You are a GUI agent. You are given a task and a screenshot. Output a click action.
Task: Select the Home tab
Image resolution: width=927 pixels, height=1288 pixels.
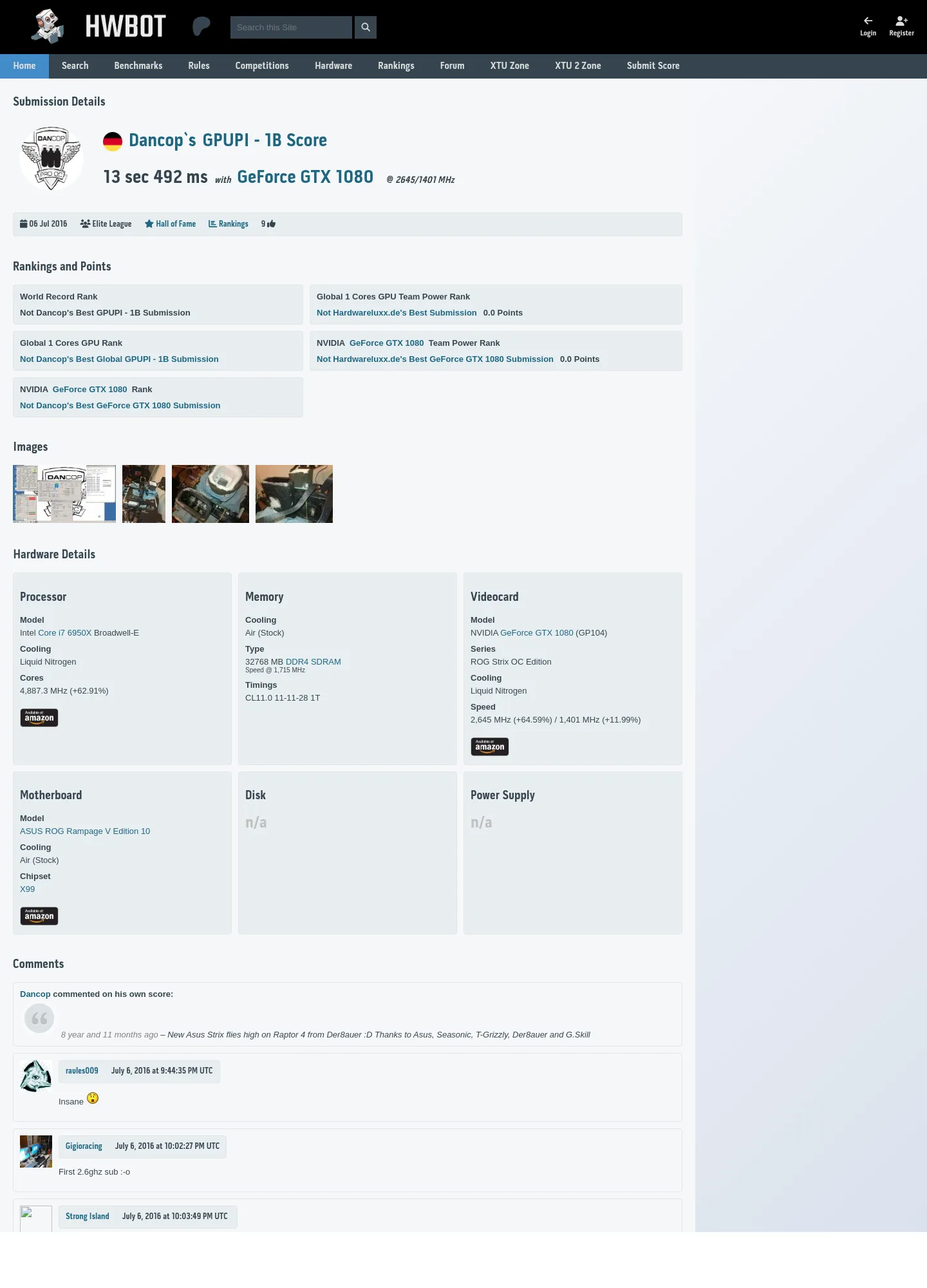click(x=24, y=66)
